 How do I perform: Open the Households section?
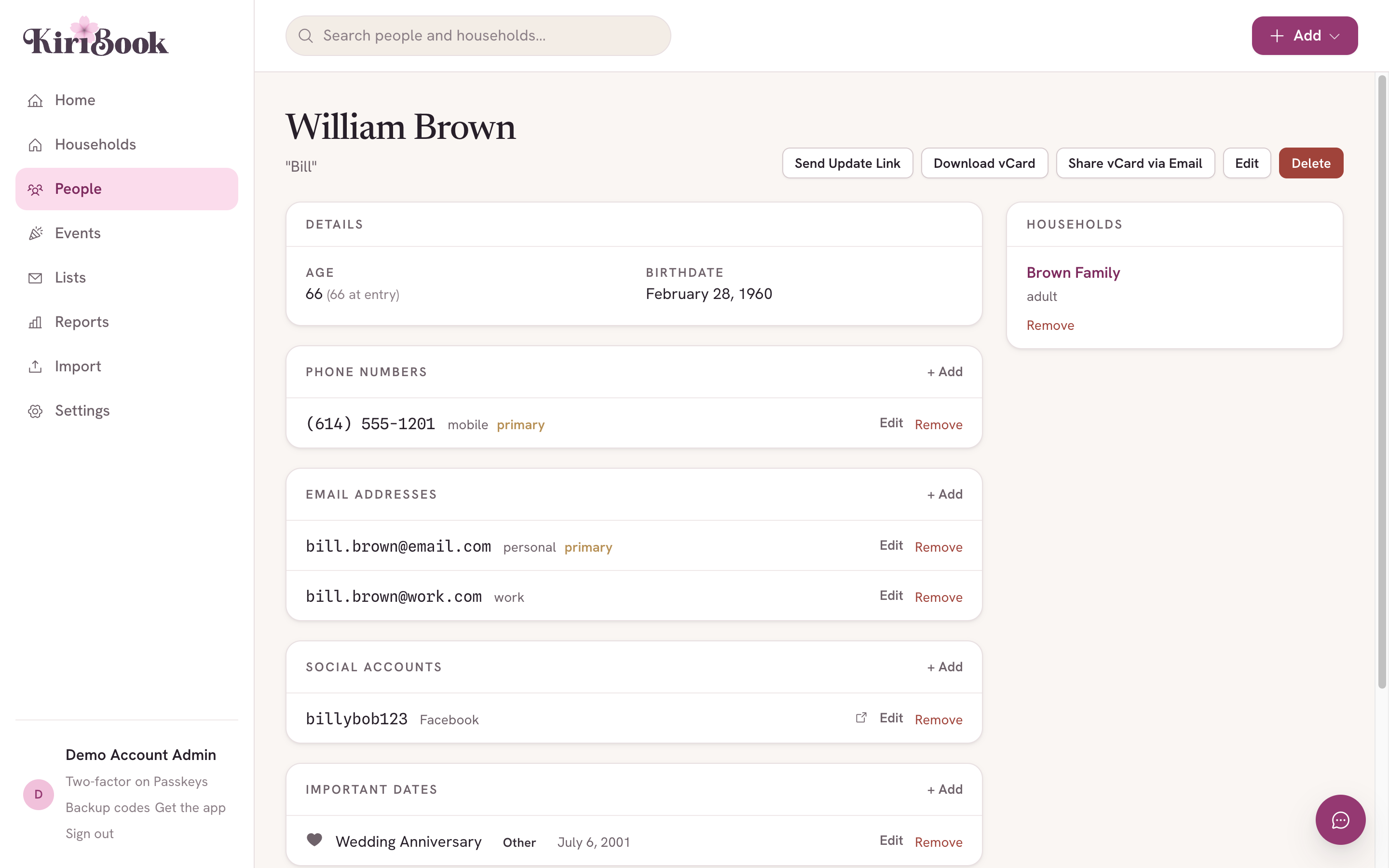coord(127,144)
